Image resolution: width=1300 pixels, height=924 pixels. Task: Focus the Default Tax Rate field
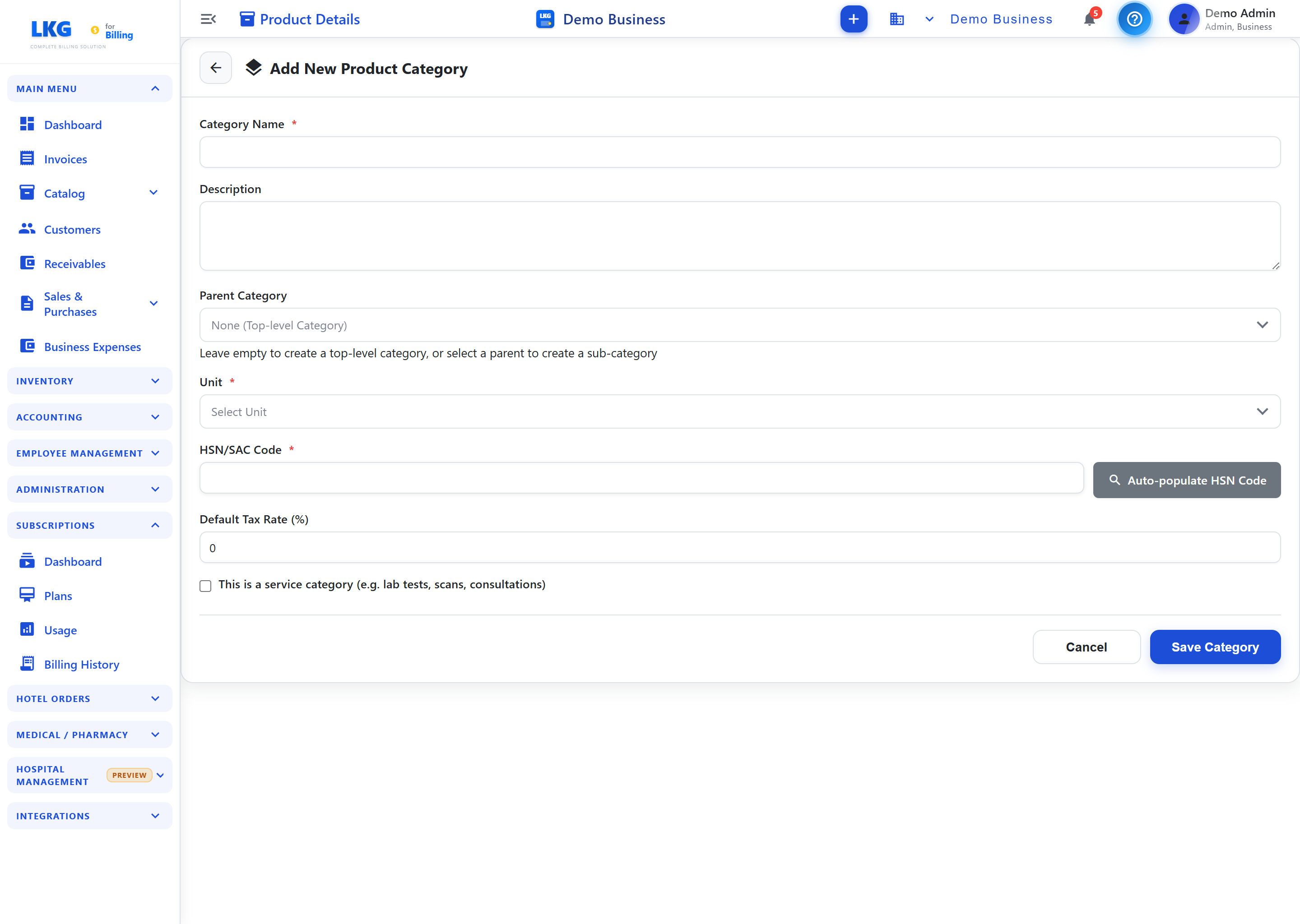pyautogui.click(x=739, y=547)
